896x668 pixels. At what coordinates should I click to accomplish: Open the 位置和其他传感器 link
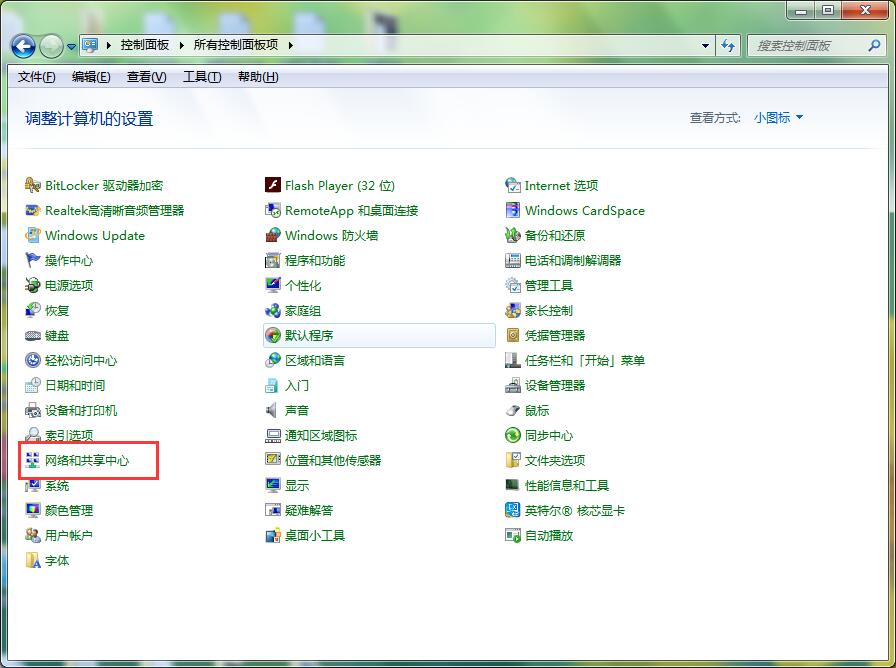(333, 461)
